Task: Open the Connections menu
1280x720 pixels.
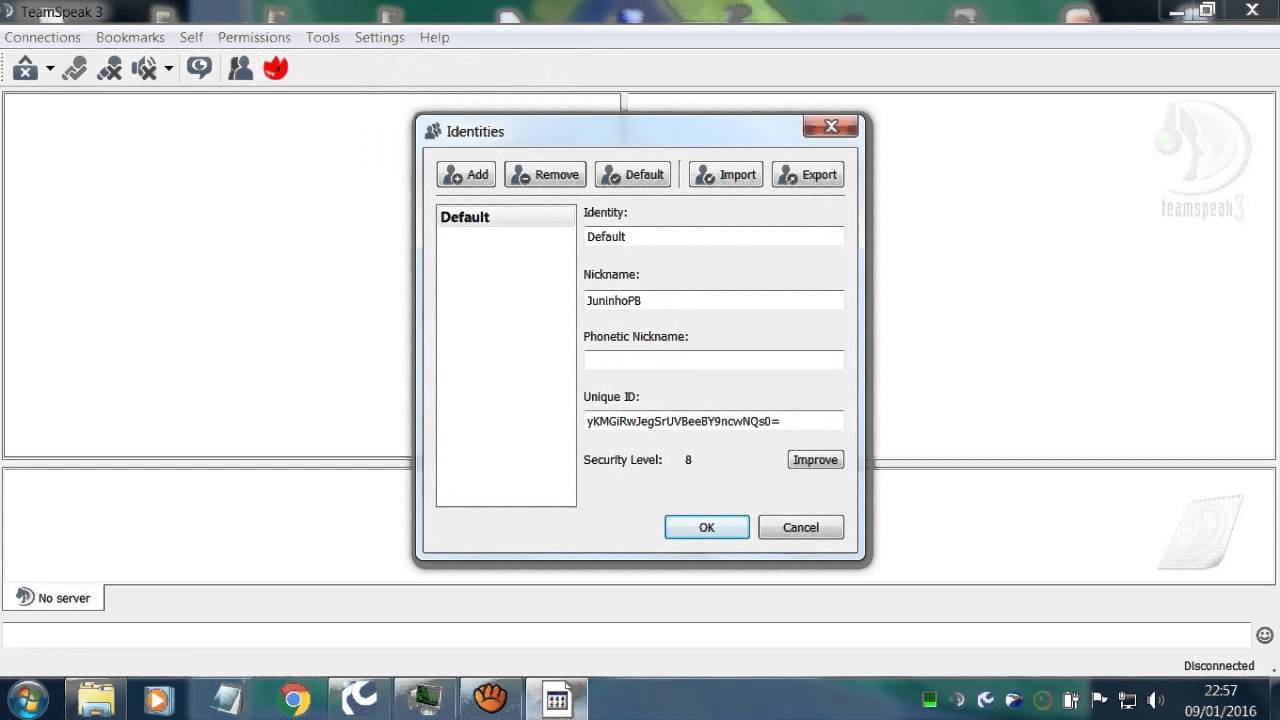Action: tap(42, 37)
